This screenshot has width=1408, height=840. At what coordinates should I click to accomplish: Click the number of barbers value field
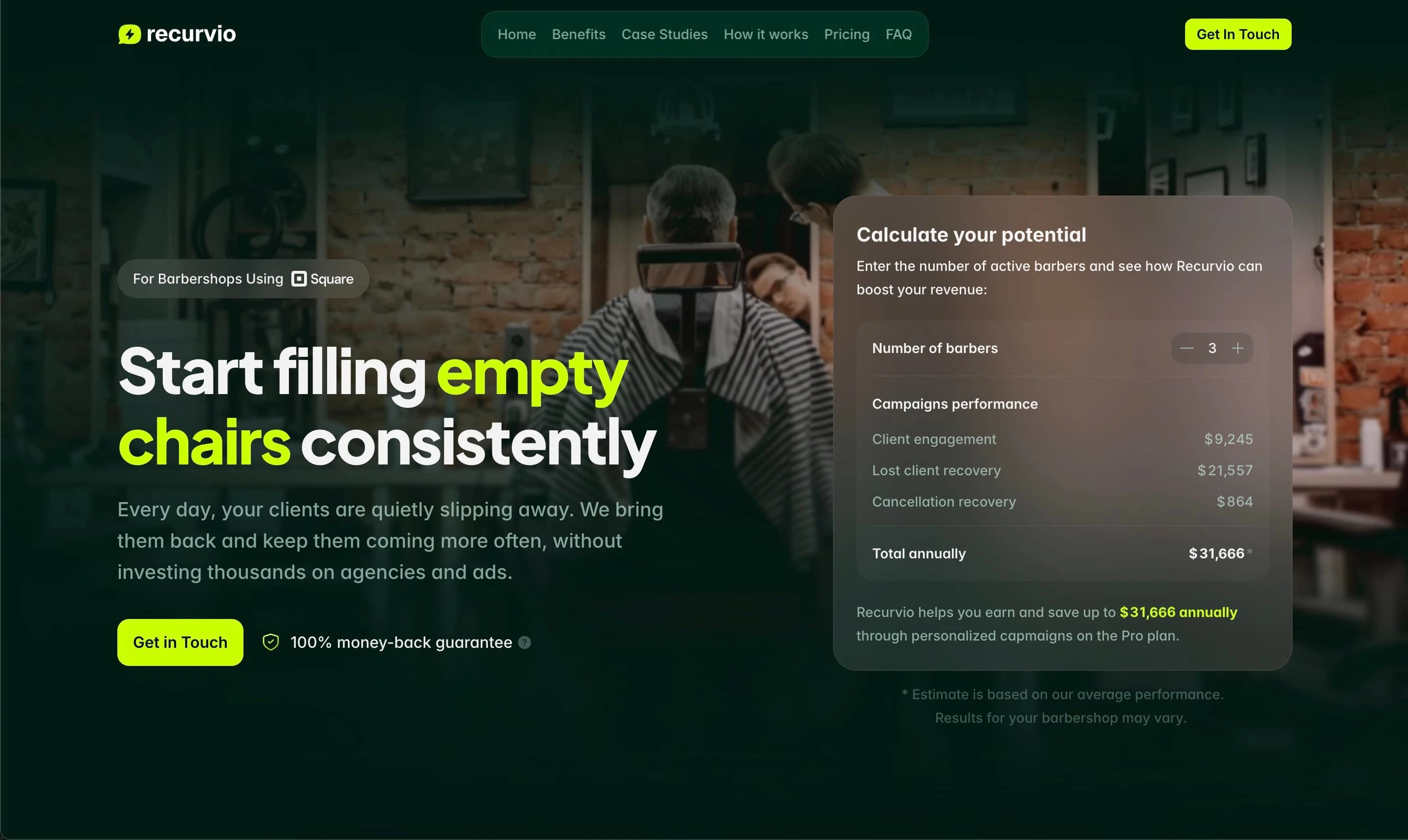1212,348
